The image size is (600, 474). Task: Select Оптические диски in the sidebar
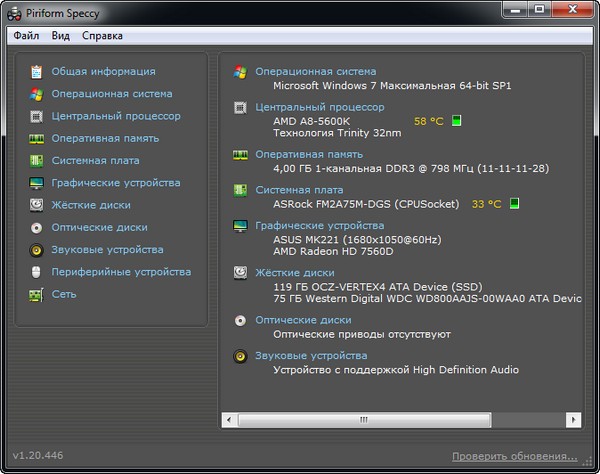[99, 227]
